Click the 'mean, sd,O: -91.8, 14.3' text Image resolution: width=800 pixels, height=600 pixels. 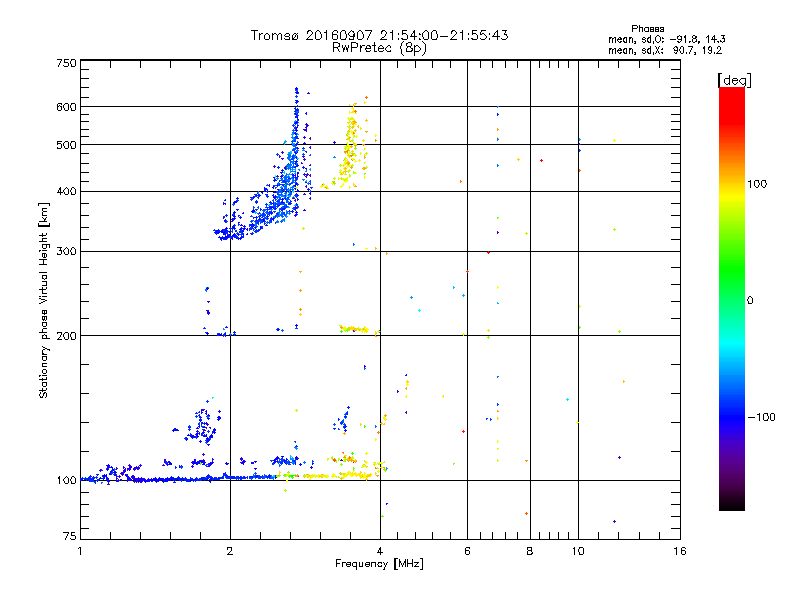[x=666, y=39]
